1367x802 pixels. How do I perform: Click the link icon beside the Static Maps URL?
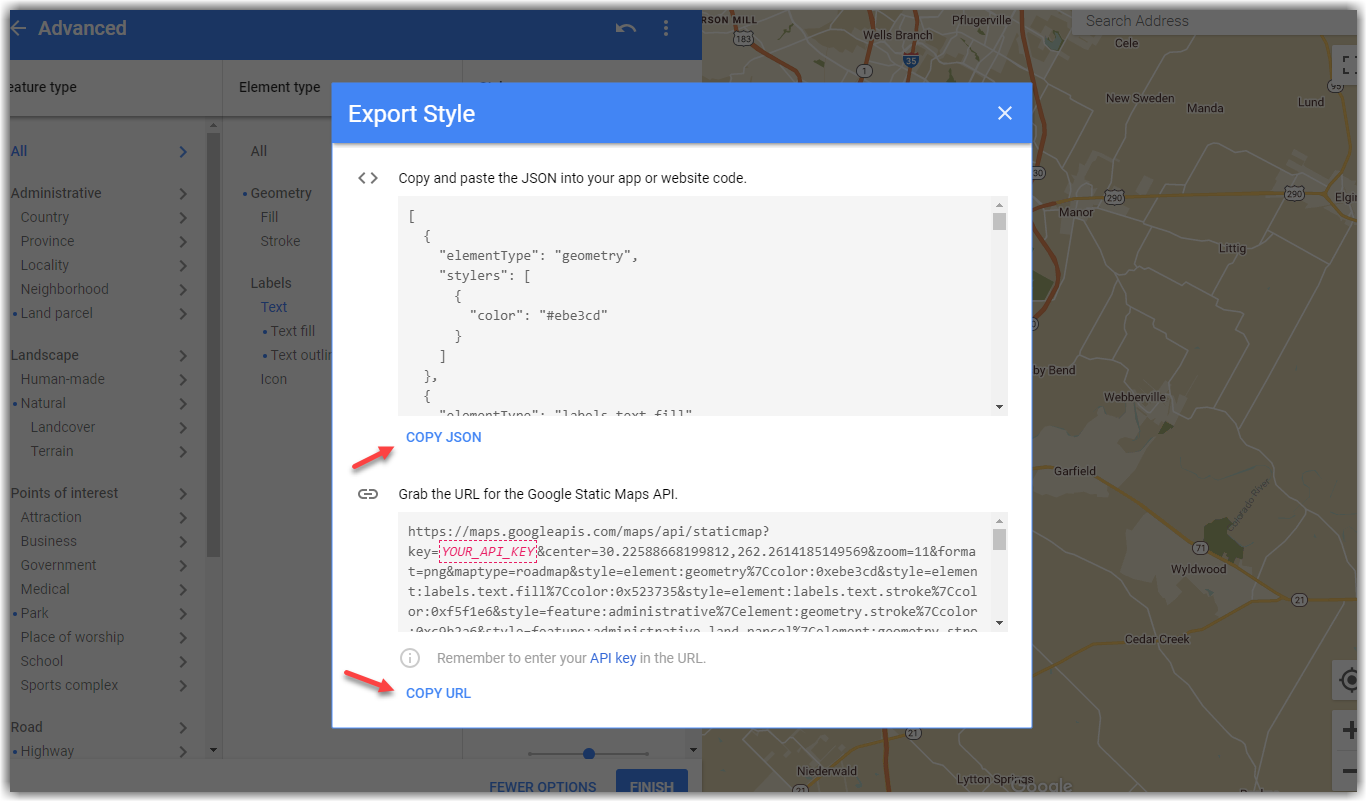click(368, 493)
